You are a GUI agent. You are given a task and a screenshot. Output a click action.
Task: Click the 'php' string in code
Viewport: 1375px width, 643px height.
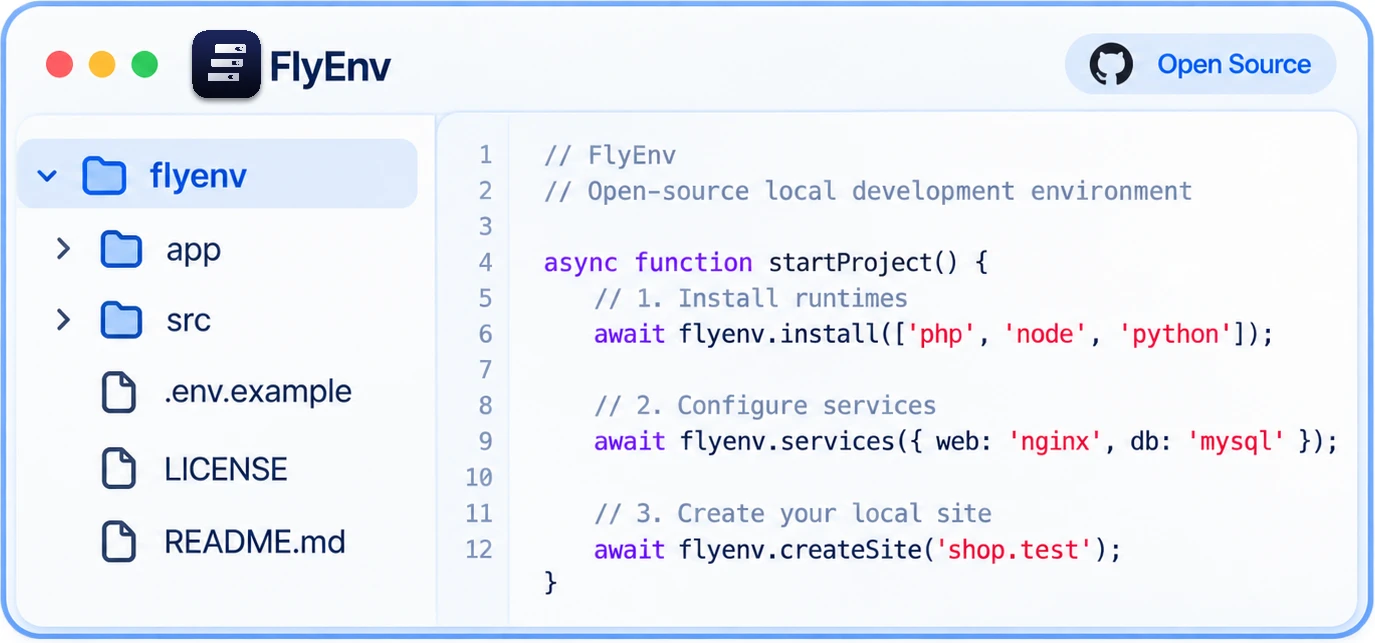click(x=939, y=335)
